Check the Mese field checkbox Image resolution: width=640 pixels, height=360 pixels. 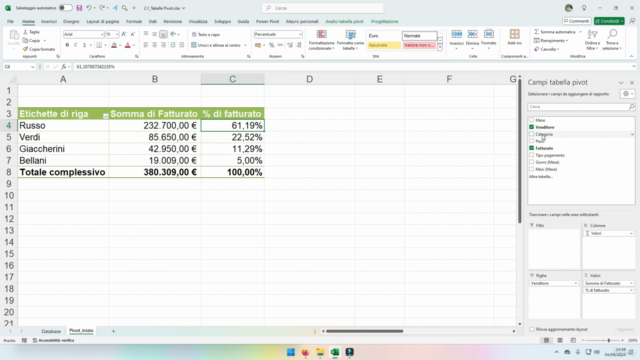click(531, 120)
